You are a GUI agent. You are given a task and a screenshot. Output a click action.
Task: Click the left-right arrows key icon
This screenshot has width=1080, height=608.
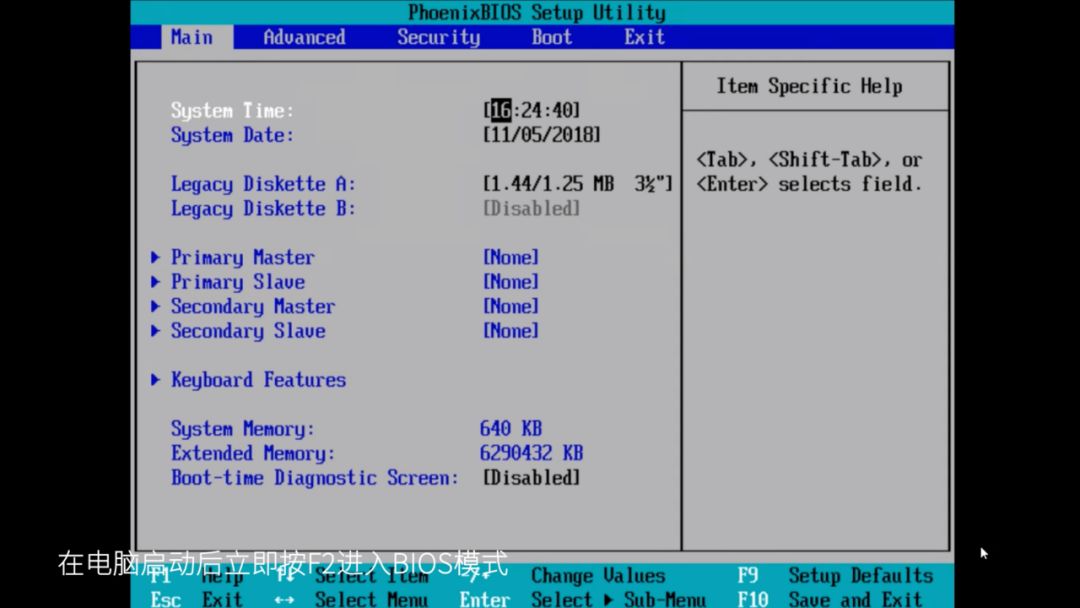[x=284, y=600]
